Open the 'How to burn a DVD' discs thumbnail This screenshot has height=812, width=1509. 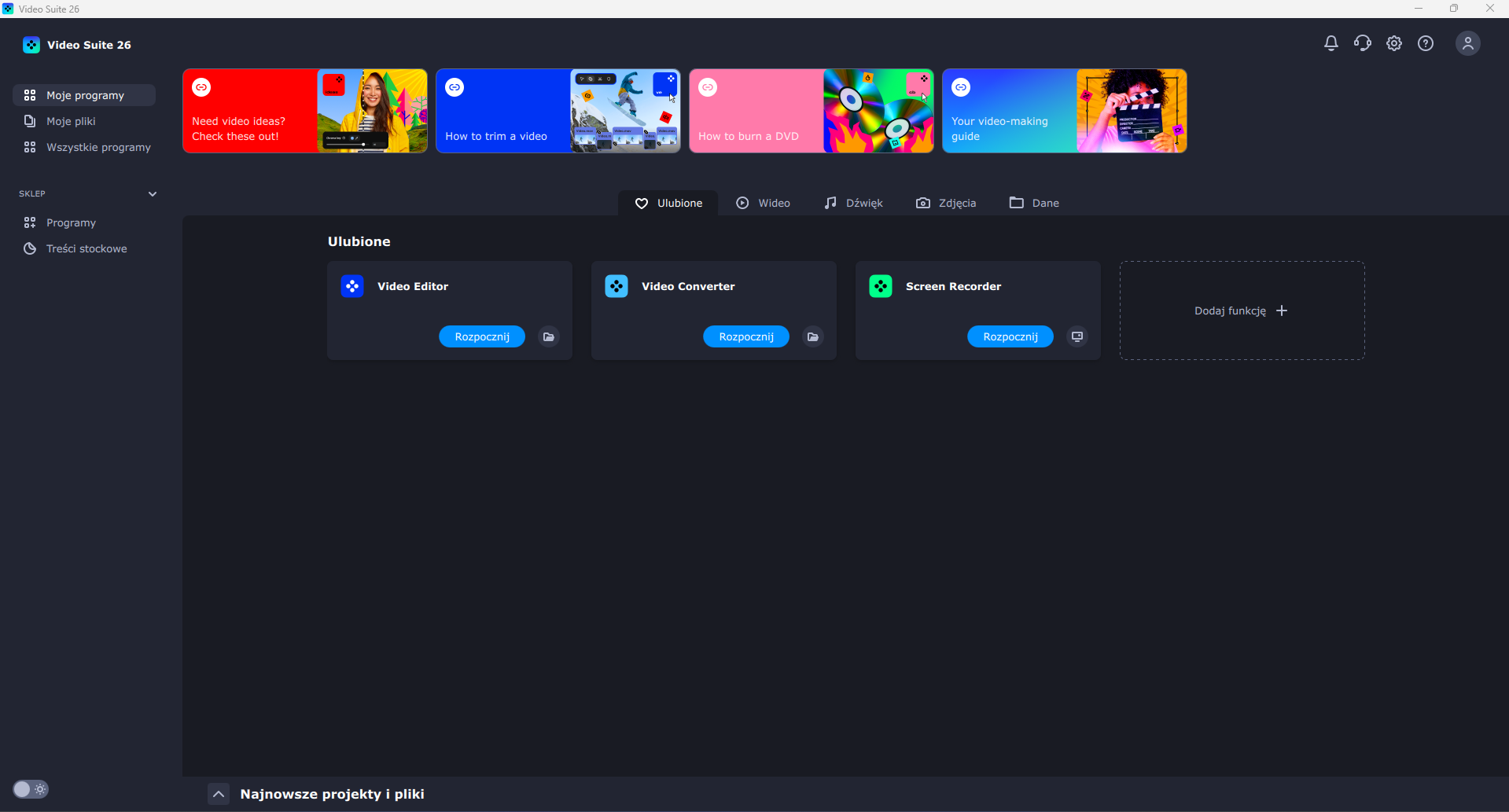coord(878,111)
